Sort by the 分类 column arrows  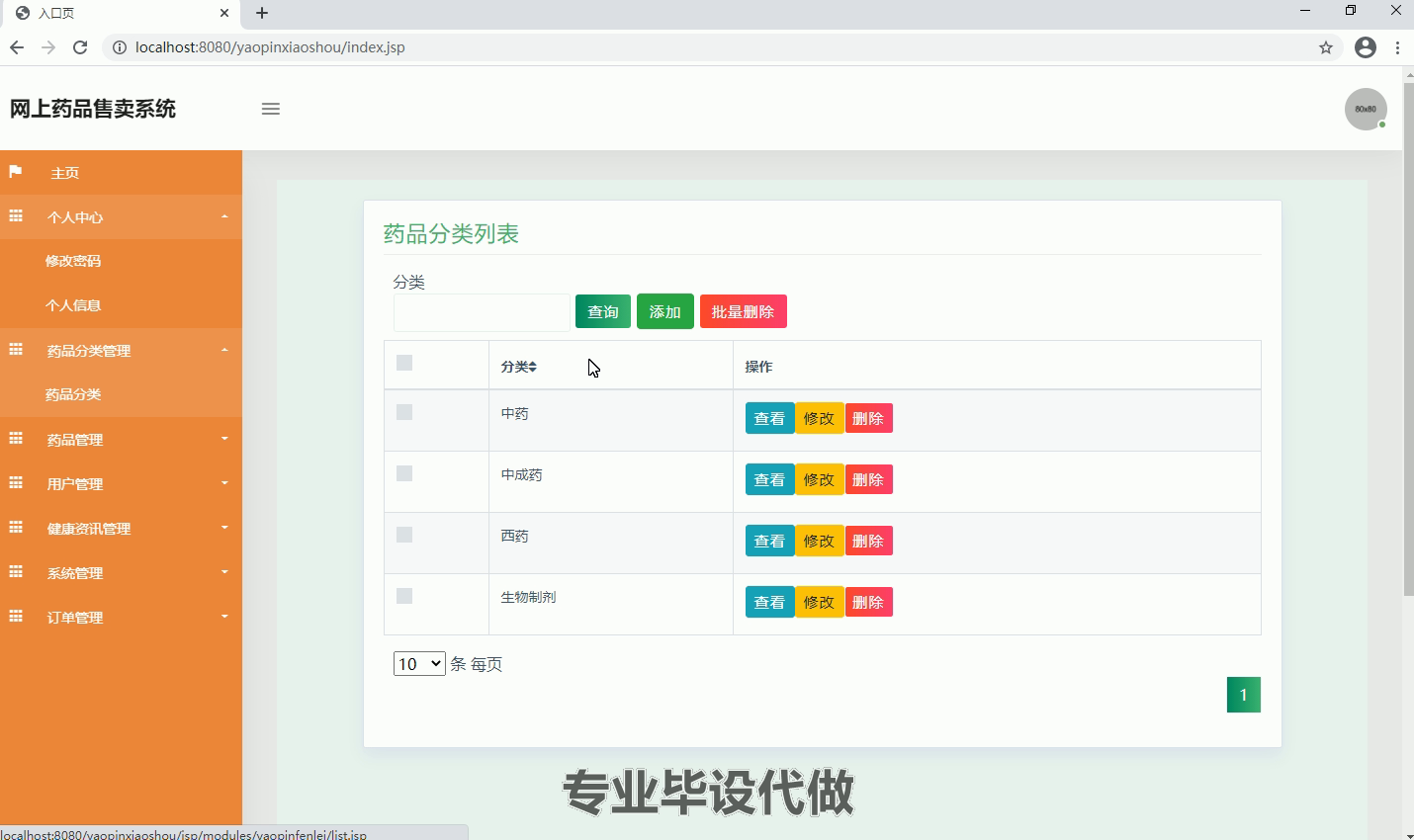click(532, 367)
